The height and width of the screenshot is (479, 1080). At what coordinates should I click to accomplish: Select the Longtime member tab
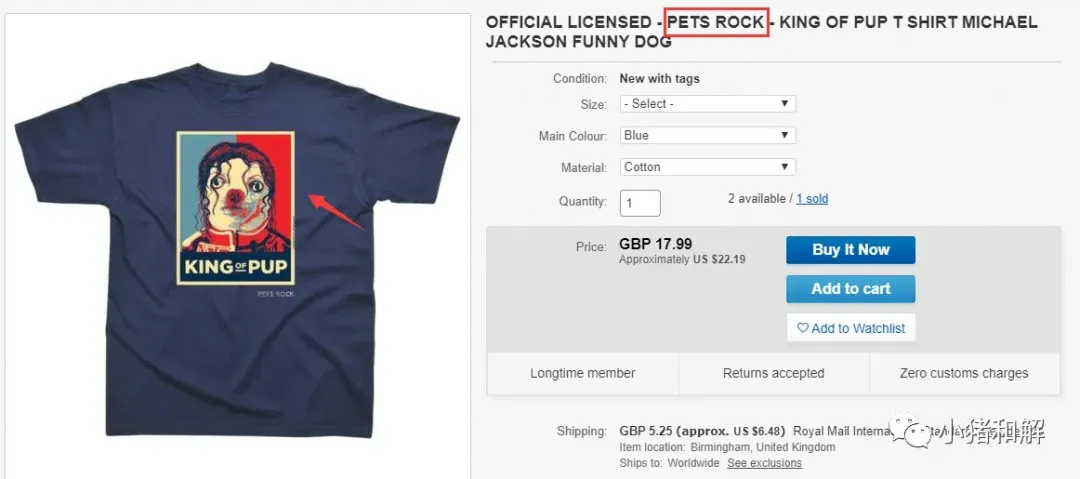click(x=583, y=374)
